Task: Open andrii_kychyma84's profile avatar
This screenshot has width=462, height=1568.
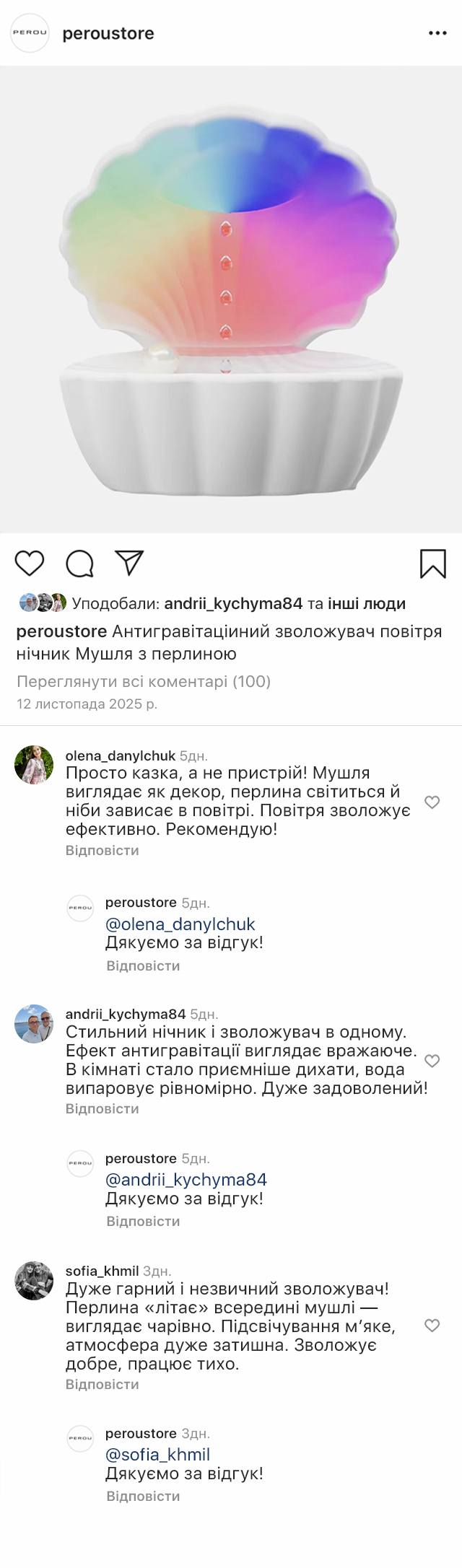Action: click(34, 1023)
